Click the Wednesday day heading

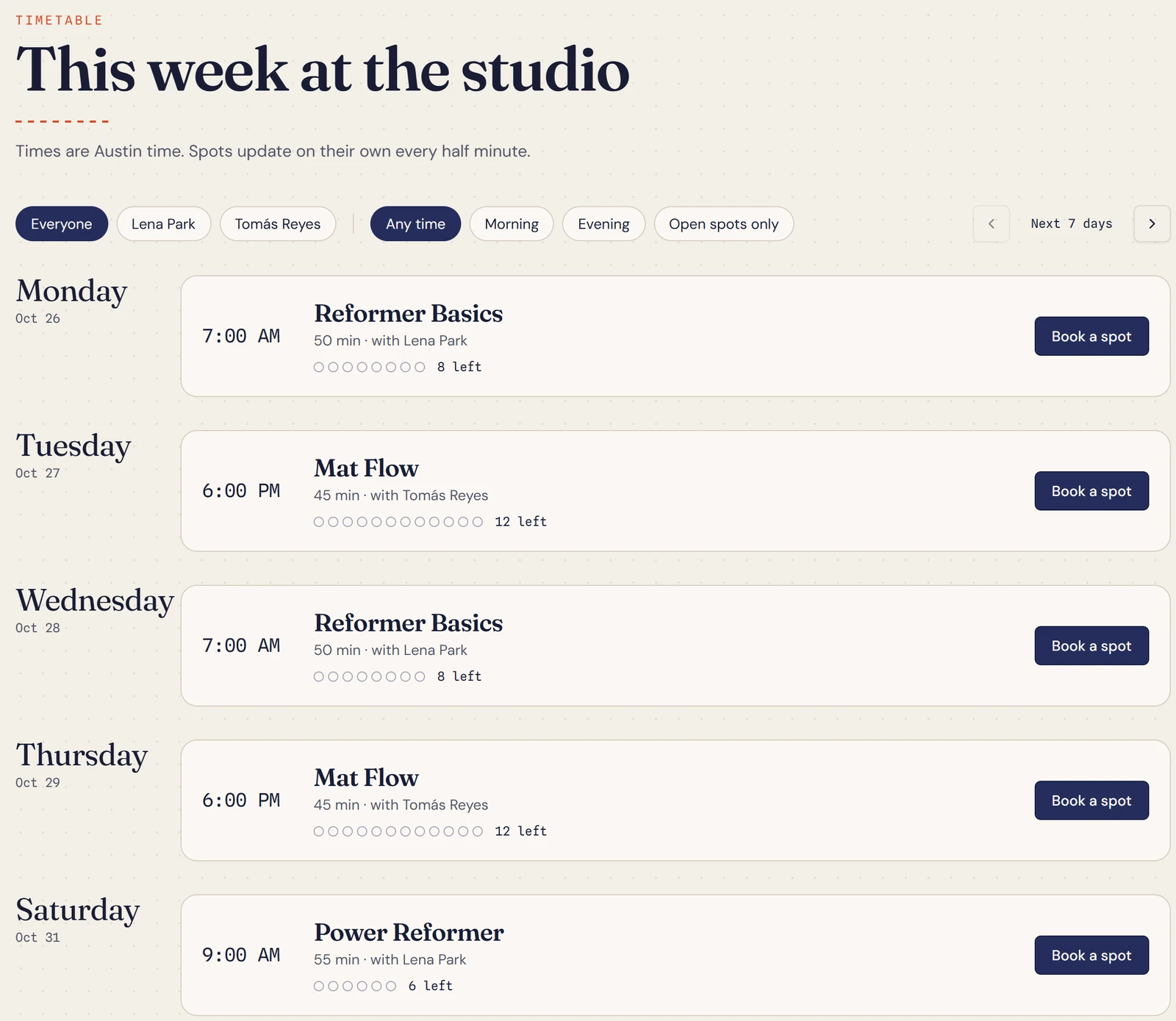click(95, 601)
